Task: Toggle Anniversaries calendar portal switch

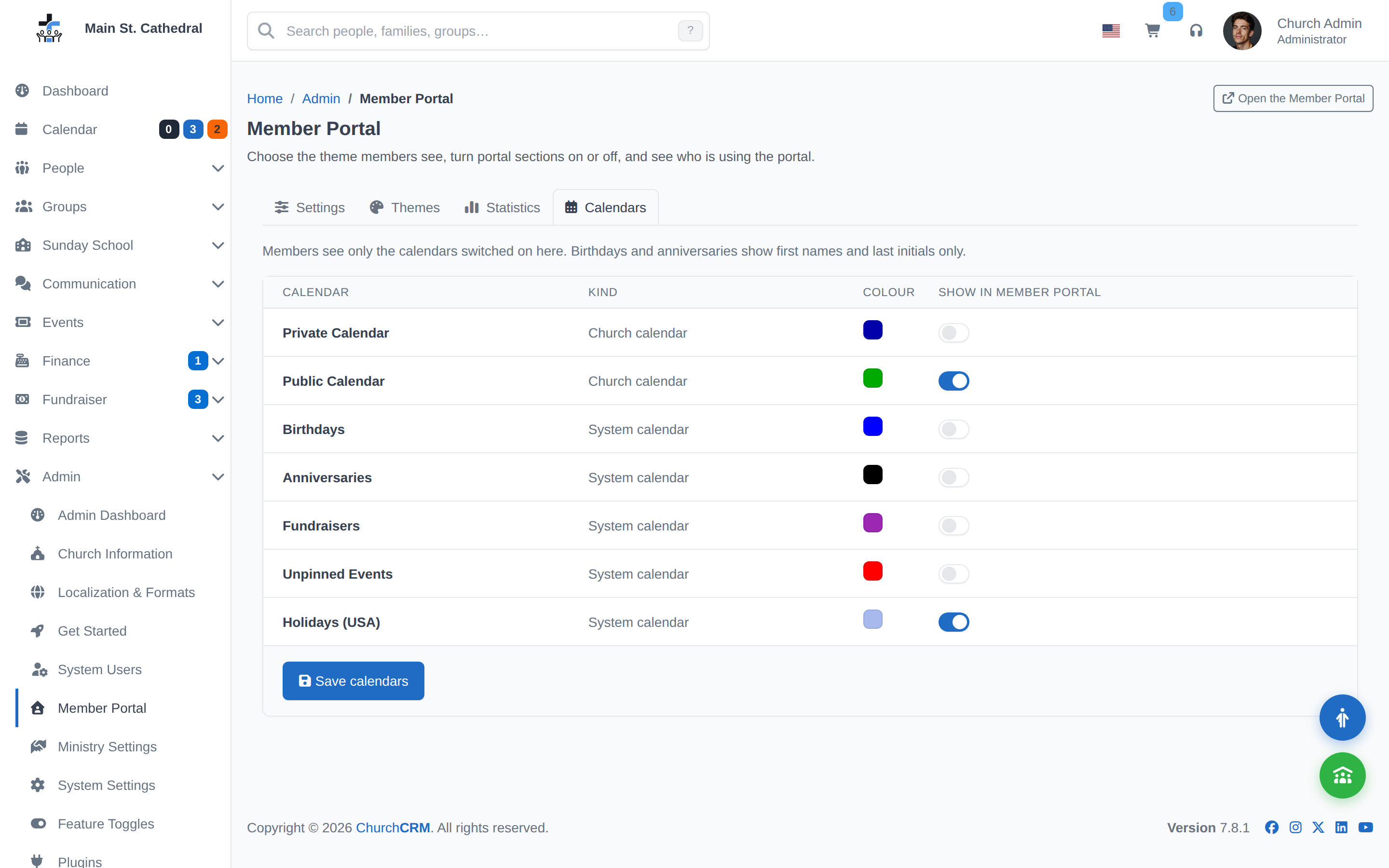Action: coord(953,477)
